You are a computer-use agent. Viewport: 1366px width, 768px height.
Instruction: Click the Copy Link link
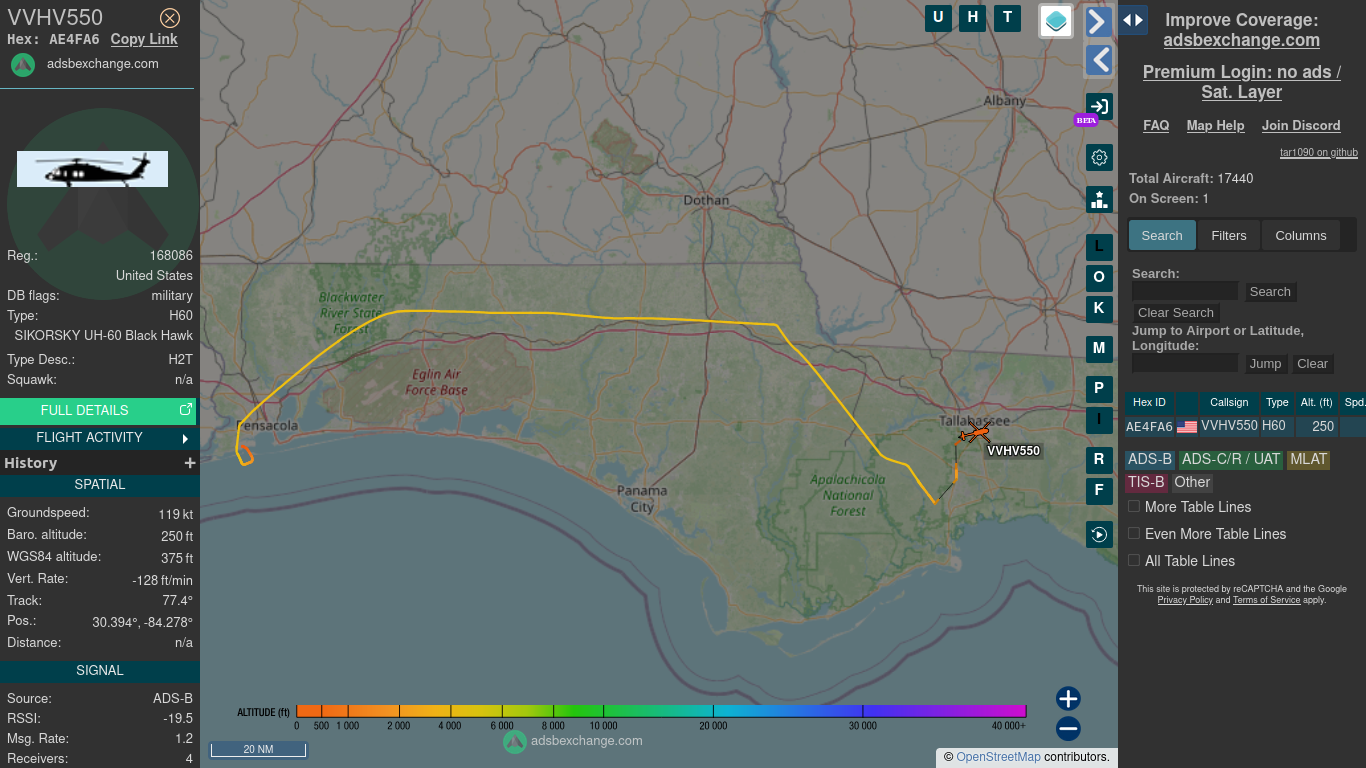point(144,39)
